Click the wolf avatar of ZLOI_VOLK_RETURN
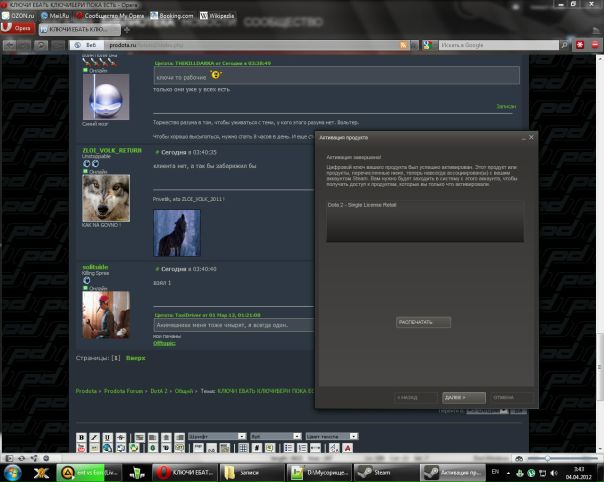Viewport: 604px width, 482px height. coord(105,198)
